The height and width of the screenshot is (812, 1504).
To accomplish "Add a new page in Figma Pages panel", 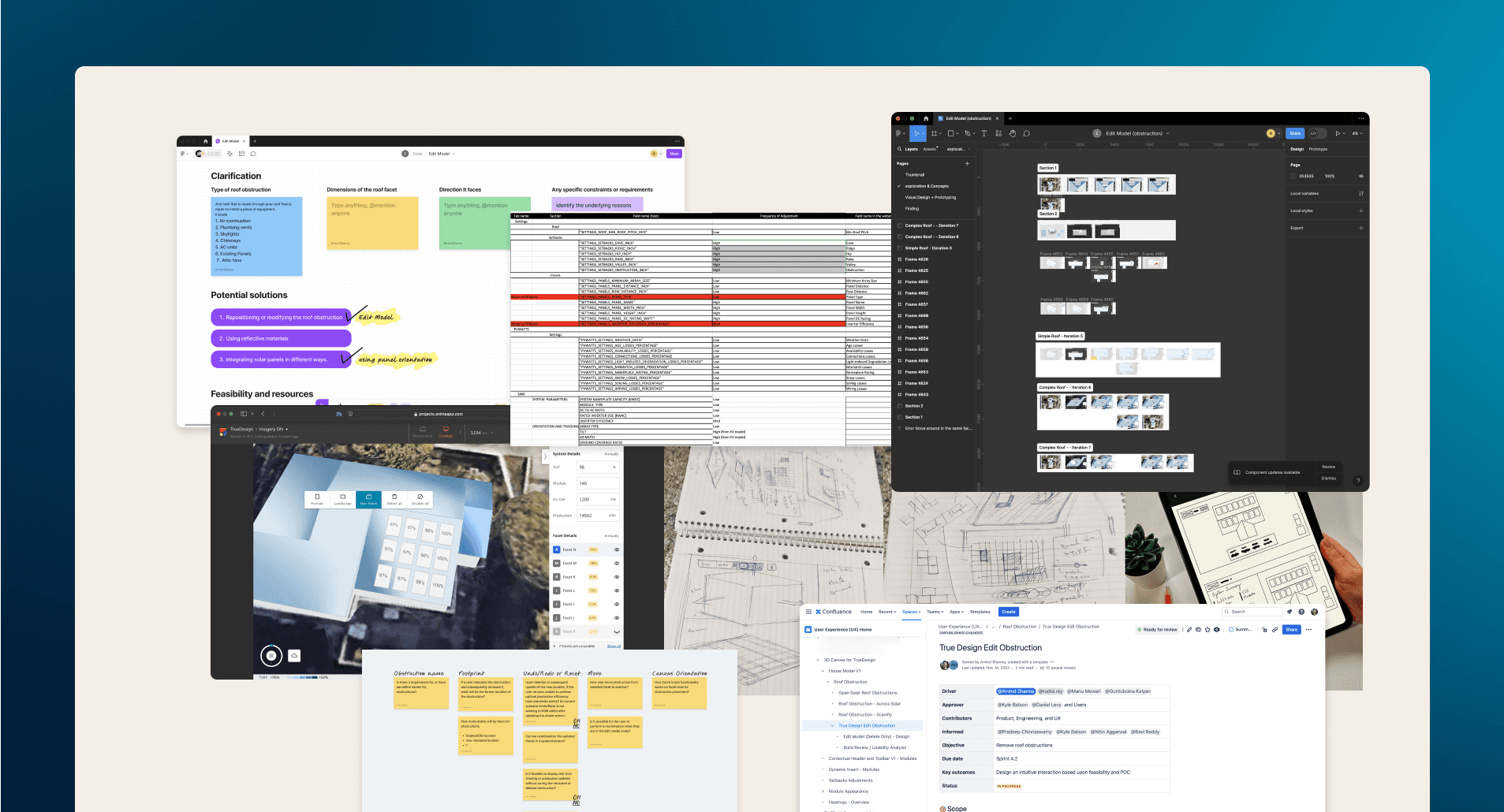I will (968, 163).
